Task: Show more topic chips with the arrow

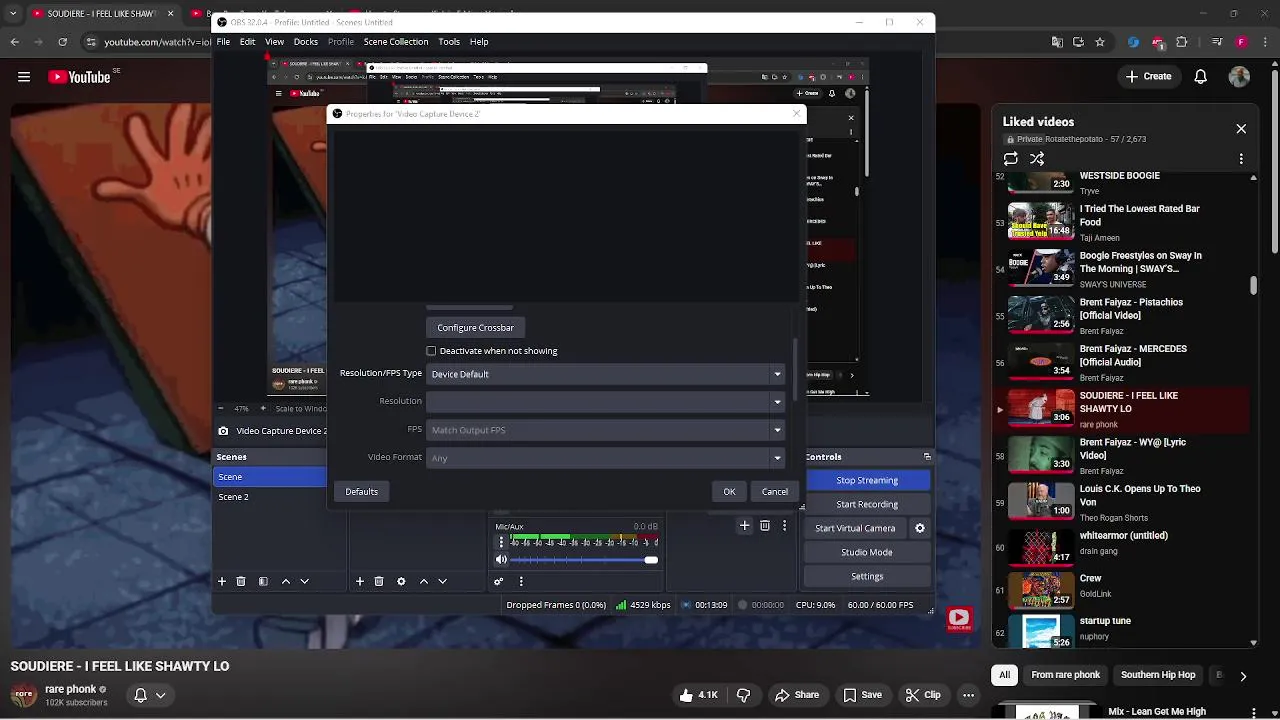Action: tap(1243, 676)
